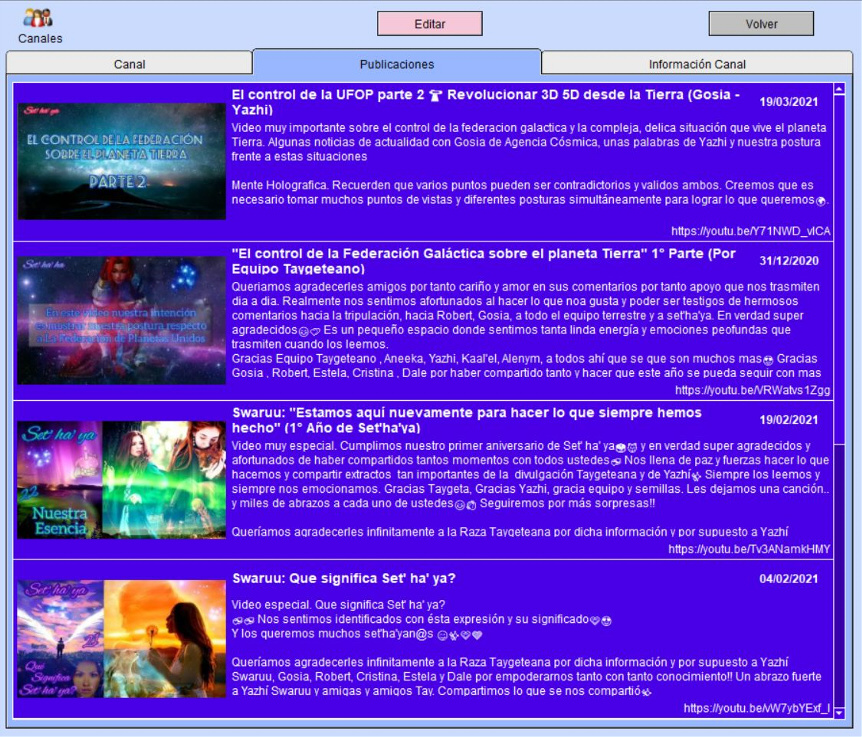Screen dimensions: 862x737
Task: Click the date 31/12/2020
Action: pos(788,261)
